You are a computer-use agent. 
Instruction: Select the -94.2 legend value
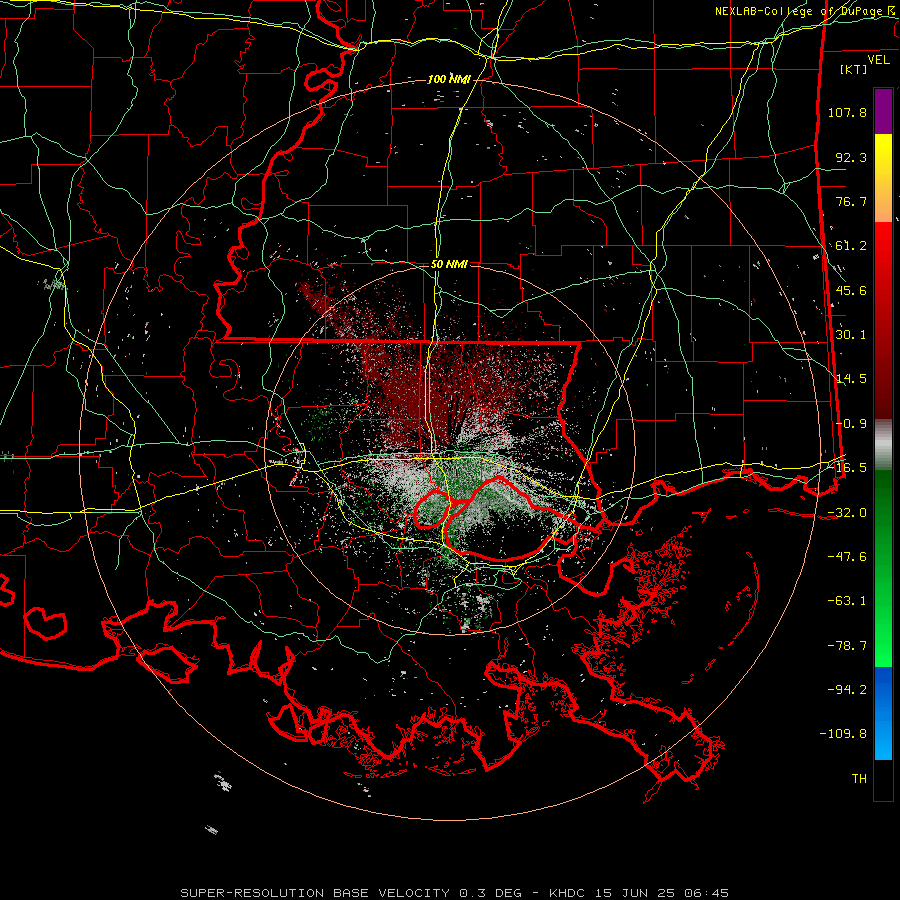847,690
